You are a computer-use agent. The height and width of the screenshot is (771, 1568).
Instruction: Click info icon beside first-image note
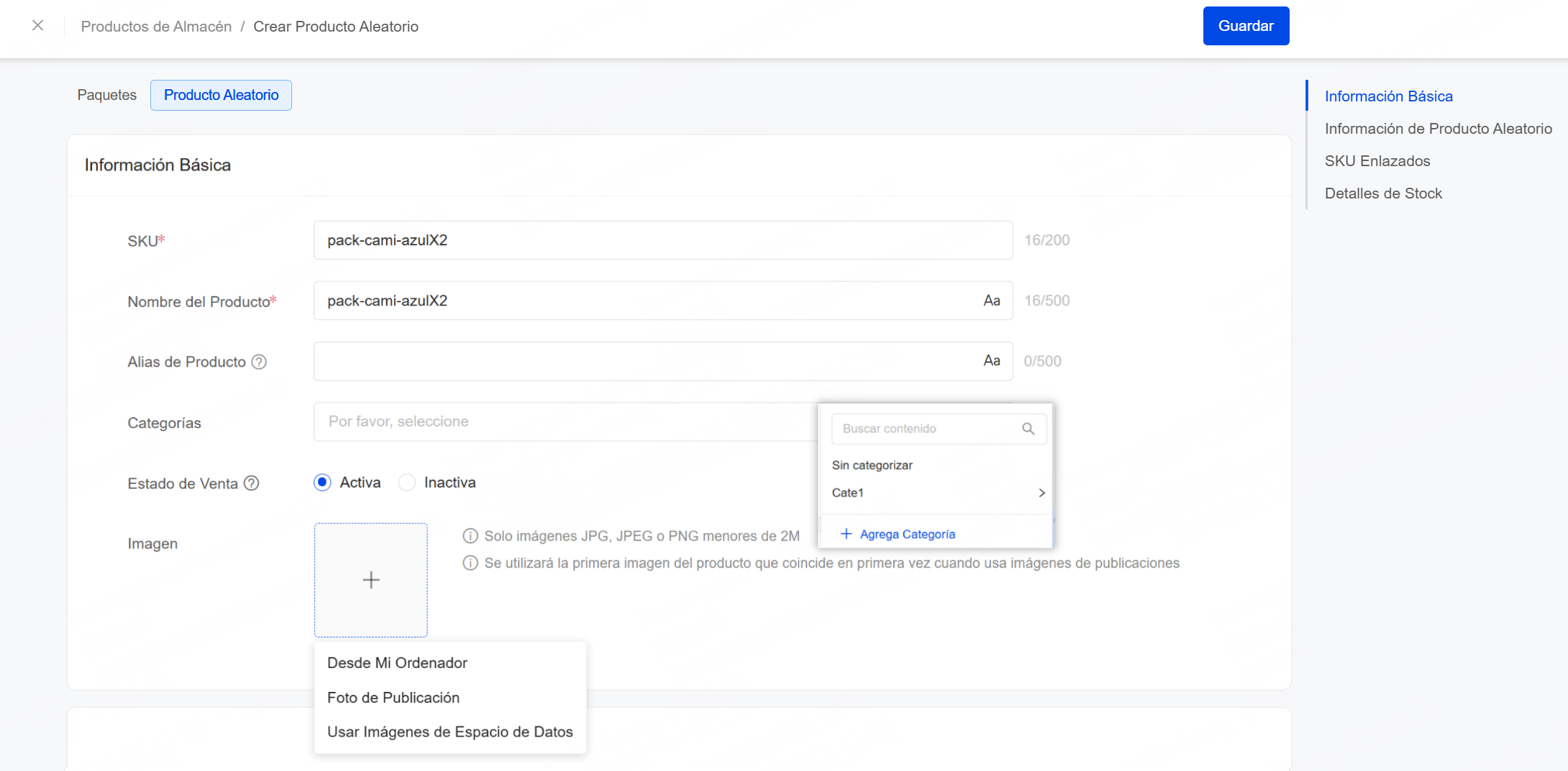470,562
